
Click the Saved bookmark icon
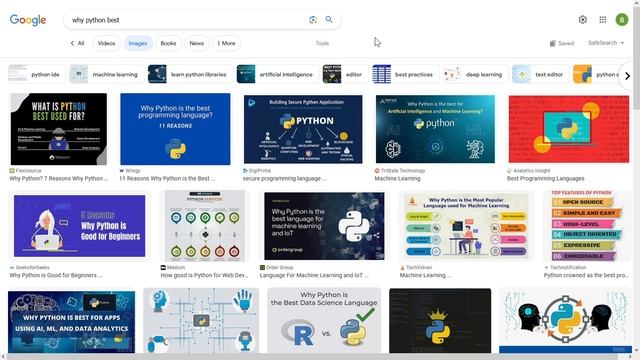553,43
